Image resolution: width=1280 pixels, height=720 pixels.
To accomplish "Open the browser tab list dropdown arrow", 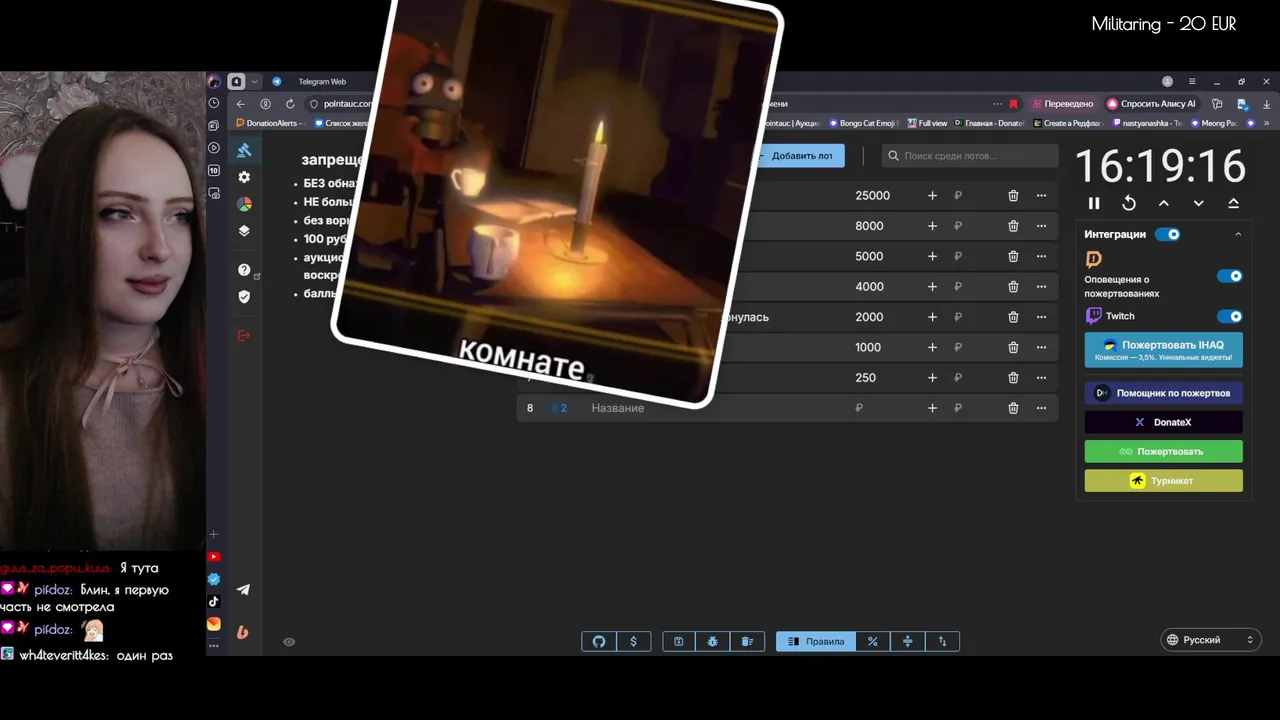I will click(255, 82).
